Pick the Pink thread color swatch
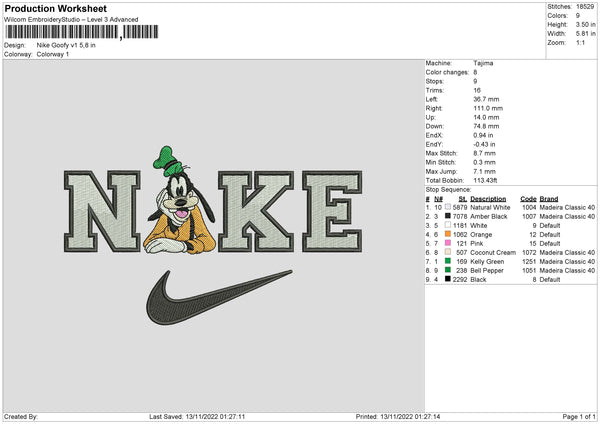 [x=448, y=243]
